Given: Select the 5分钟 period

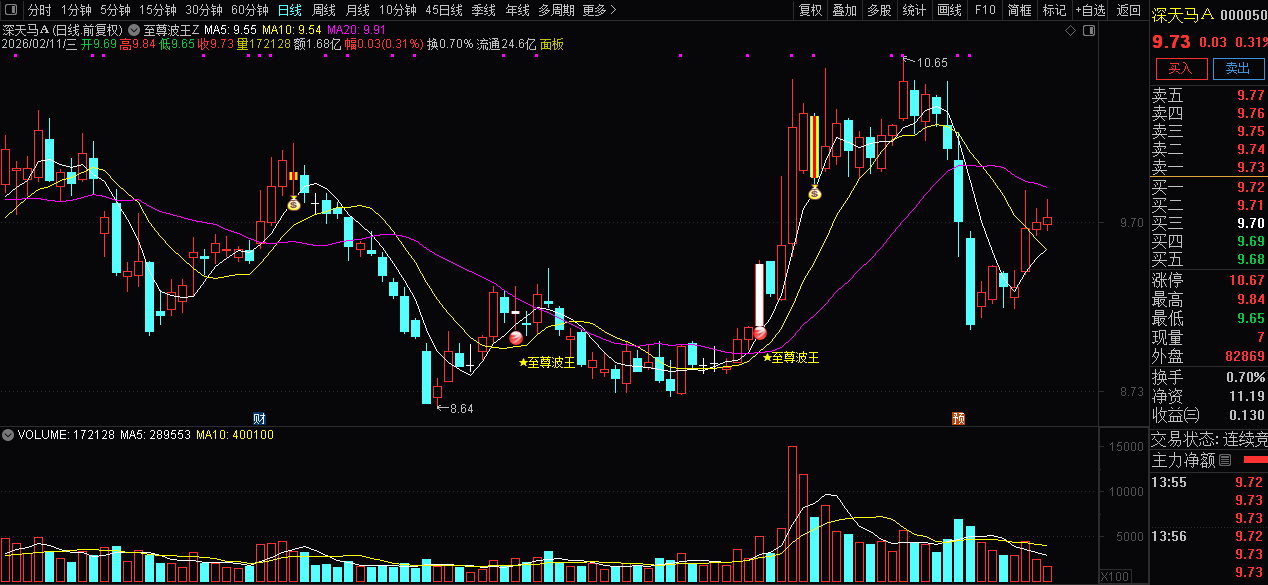Looking at the screenshot, I should click(115, 10).
